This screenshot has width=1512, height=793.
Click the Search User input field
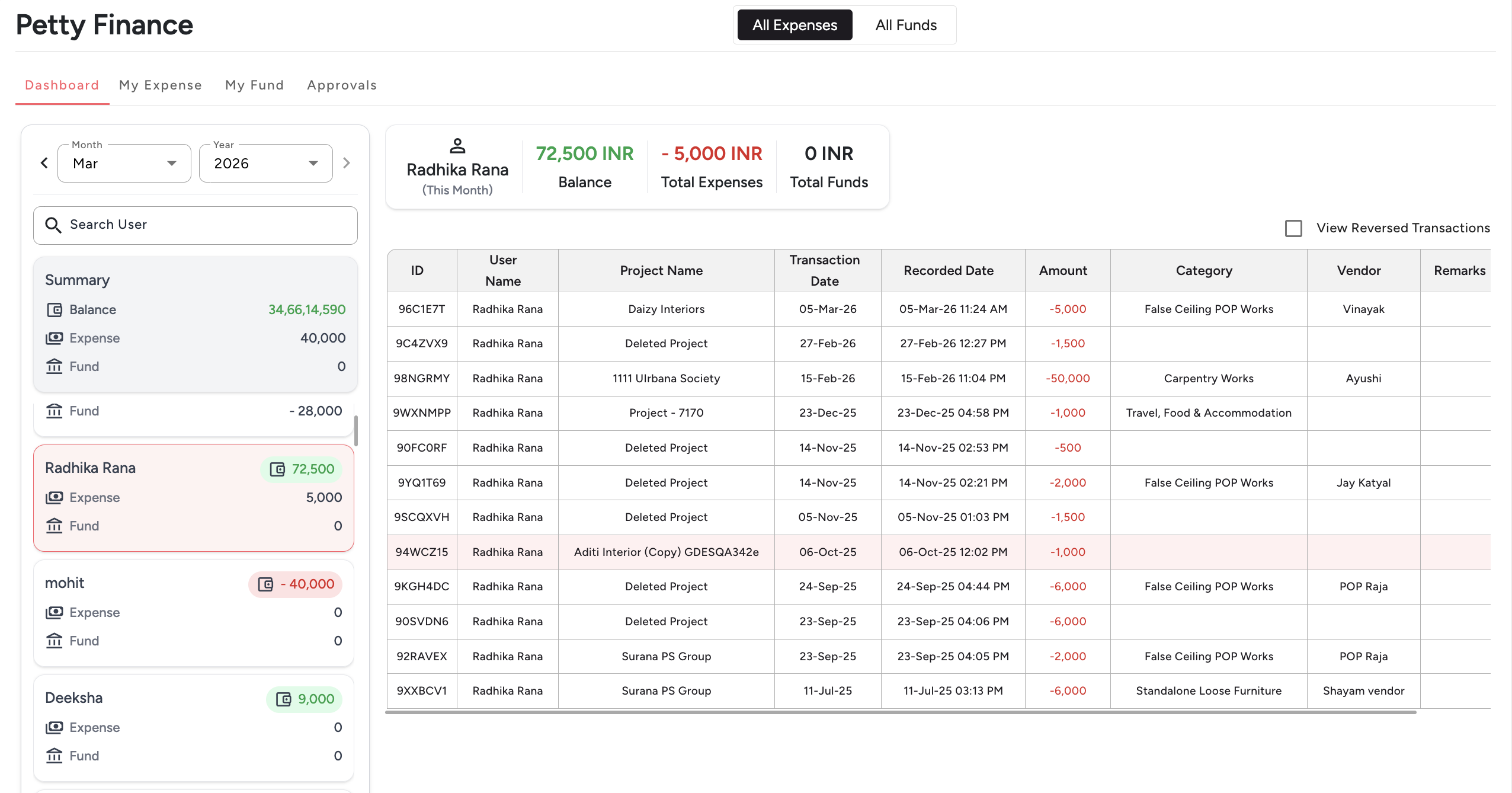196,225
